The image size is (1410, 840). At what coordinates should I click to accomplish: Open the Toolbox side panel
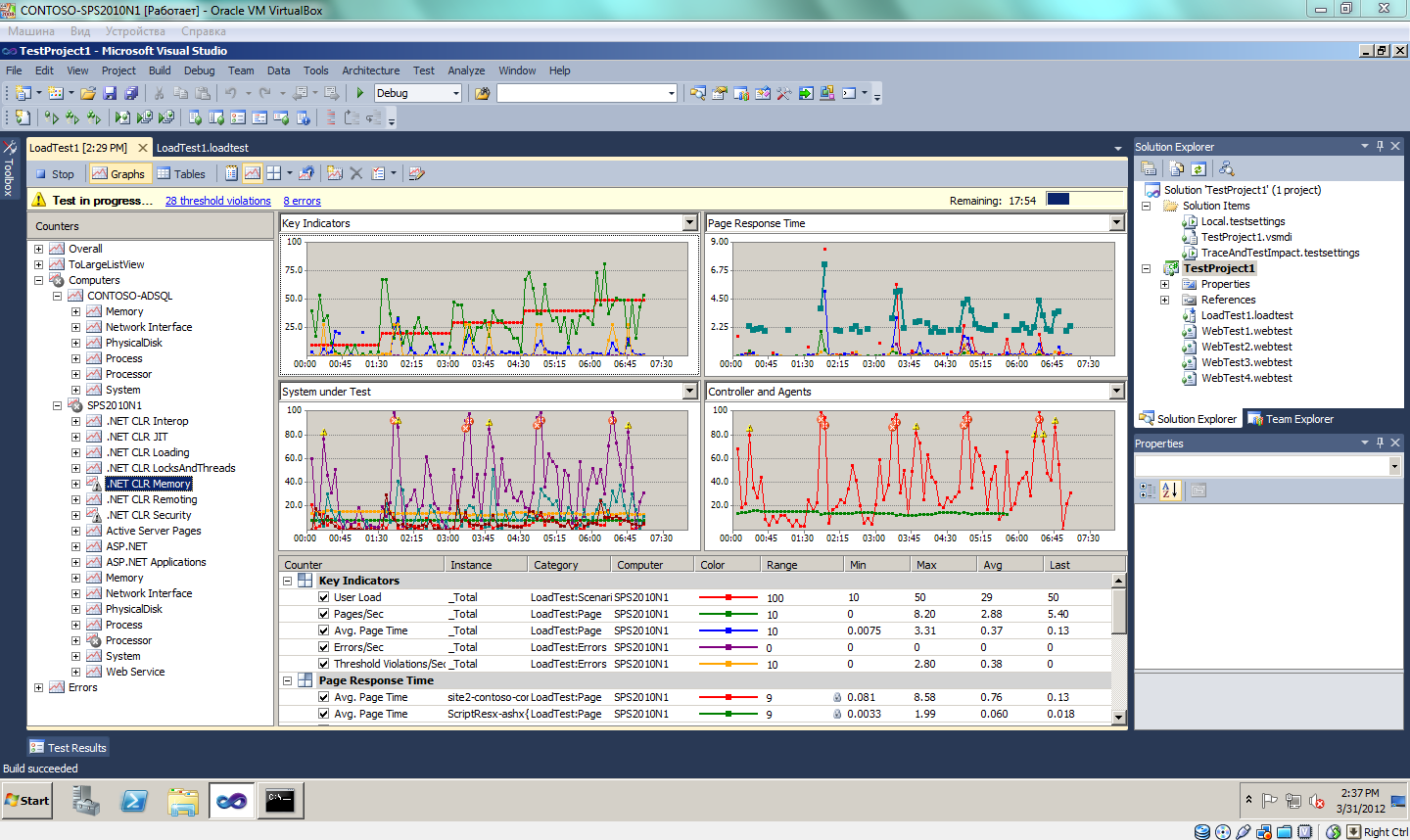(x=9, y=168)
